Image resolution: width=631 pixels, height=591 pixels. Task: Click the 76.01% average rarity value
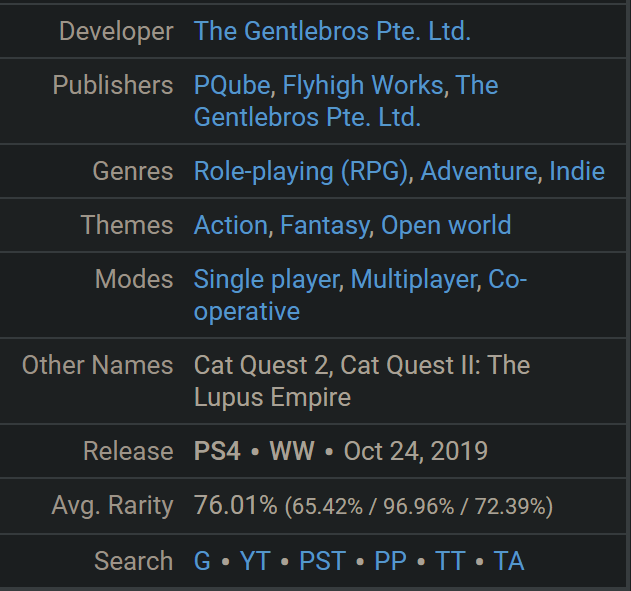point(235,505)
